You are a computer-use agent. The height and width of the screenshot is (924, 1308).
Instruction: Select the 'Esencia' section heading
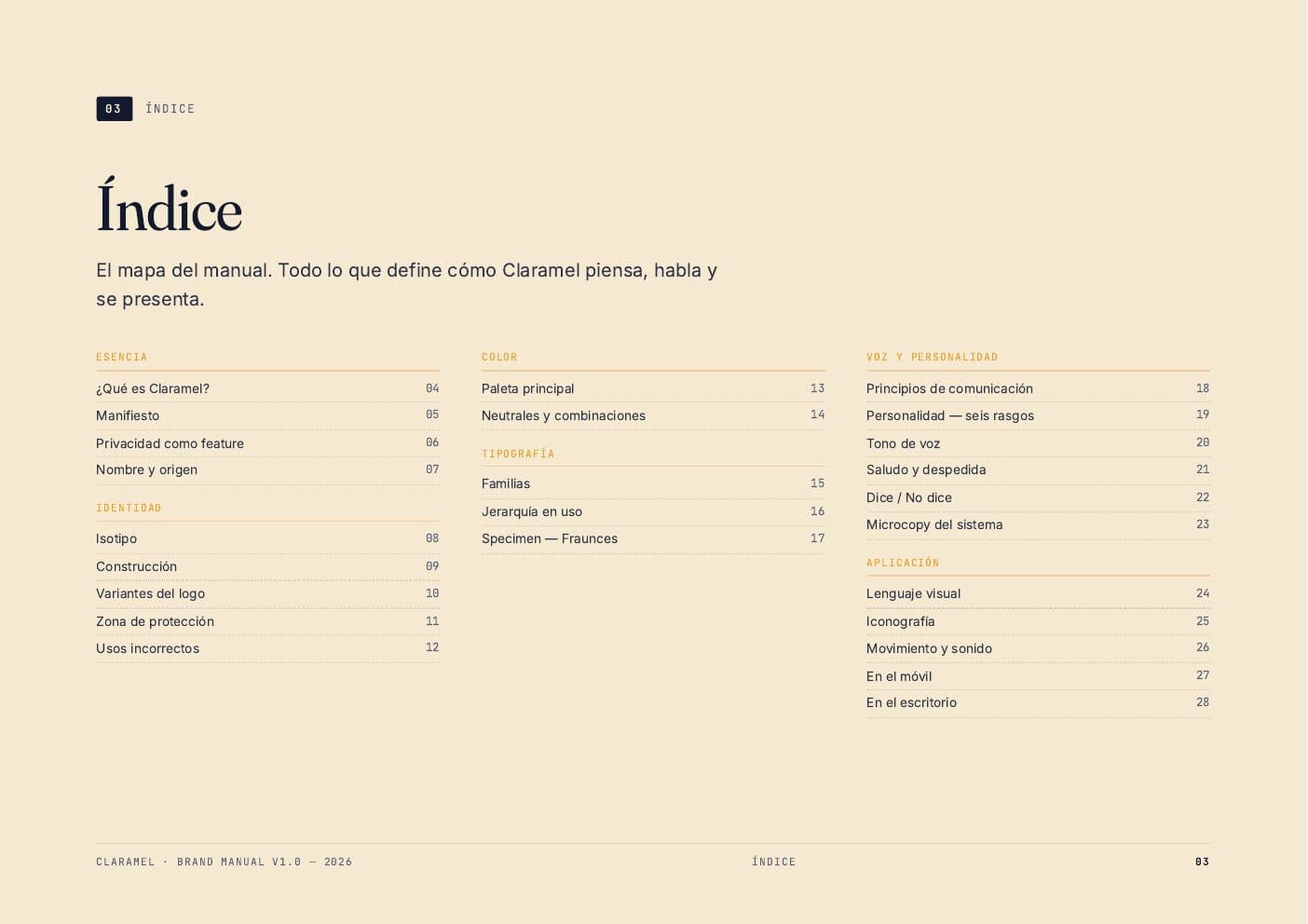122,357
